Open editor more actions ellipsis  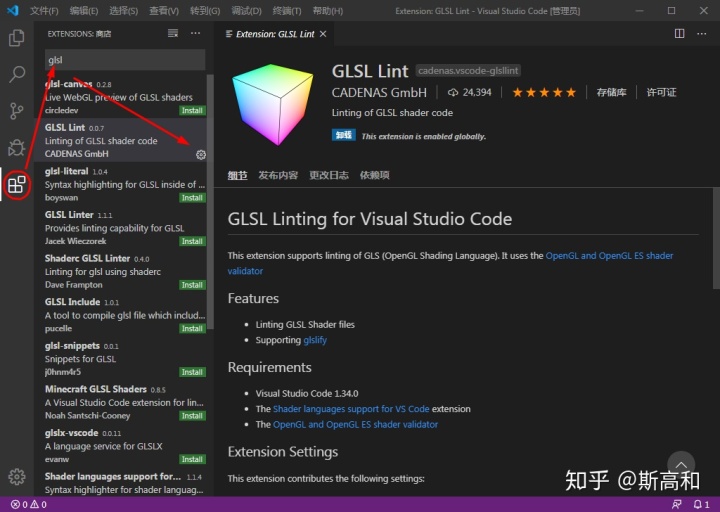702,34
